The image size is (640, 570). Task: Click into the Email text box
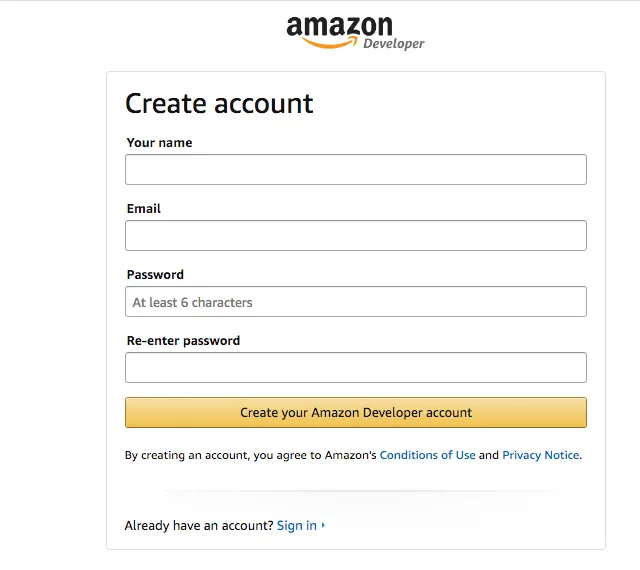(x=355, y=236)
